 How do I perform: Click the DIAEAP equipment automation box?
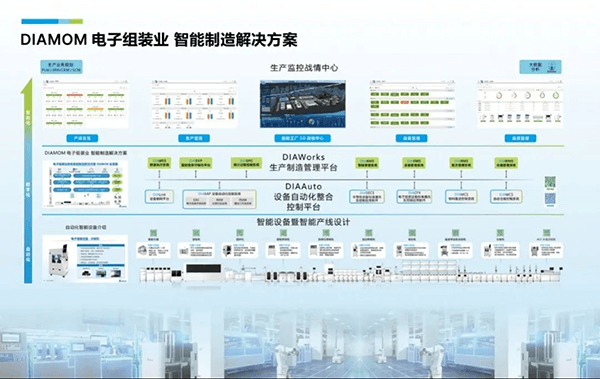pyautogui.click(x=219, y=199)
